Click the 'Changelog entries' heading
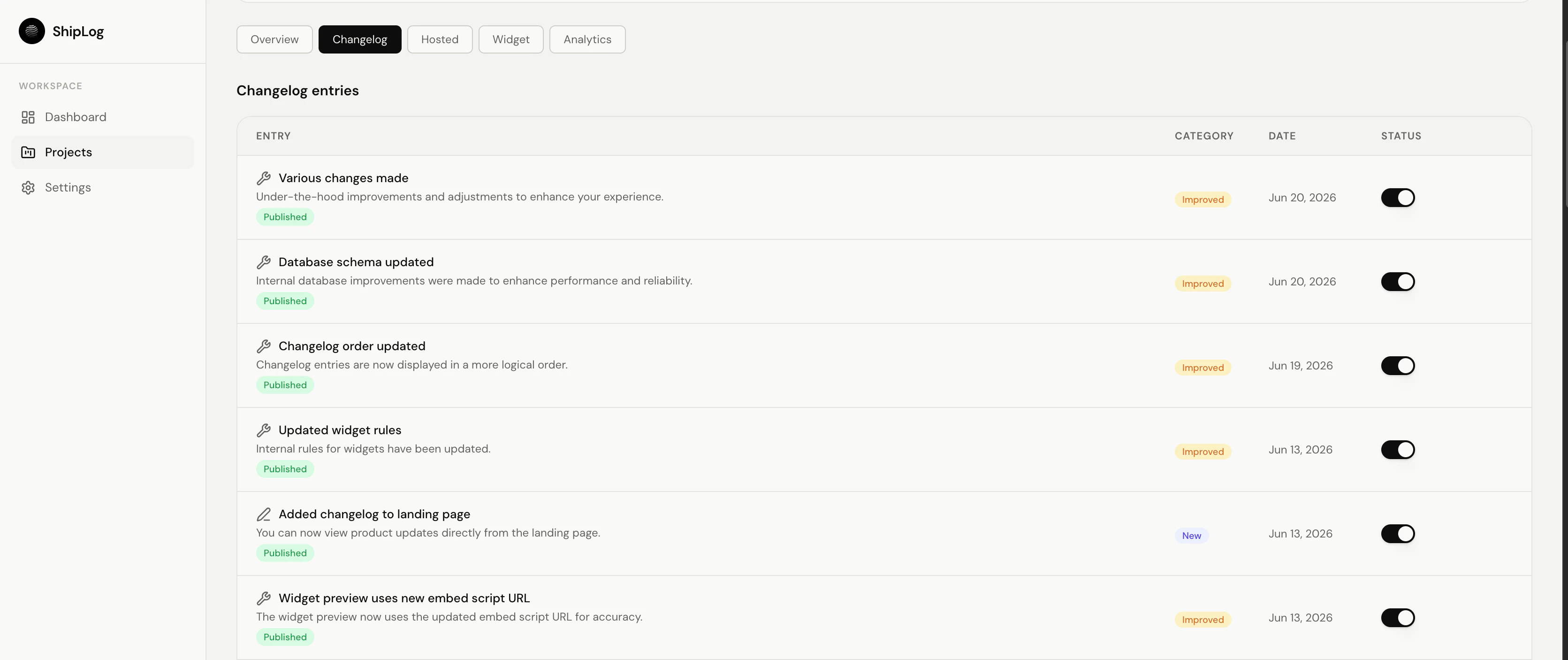 pos(297,91)
